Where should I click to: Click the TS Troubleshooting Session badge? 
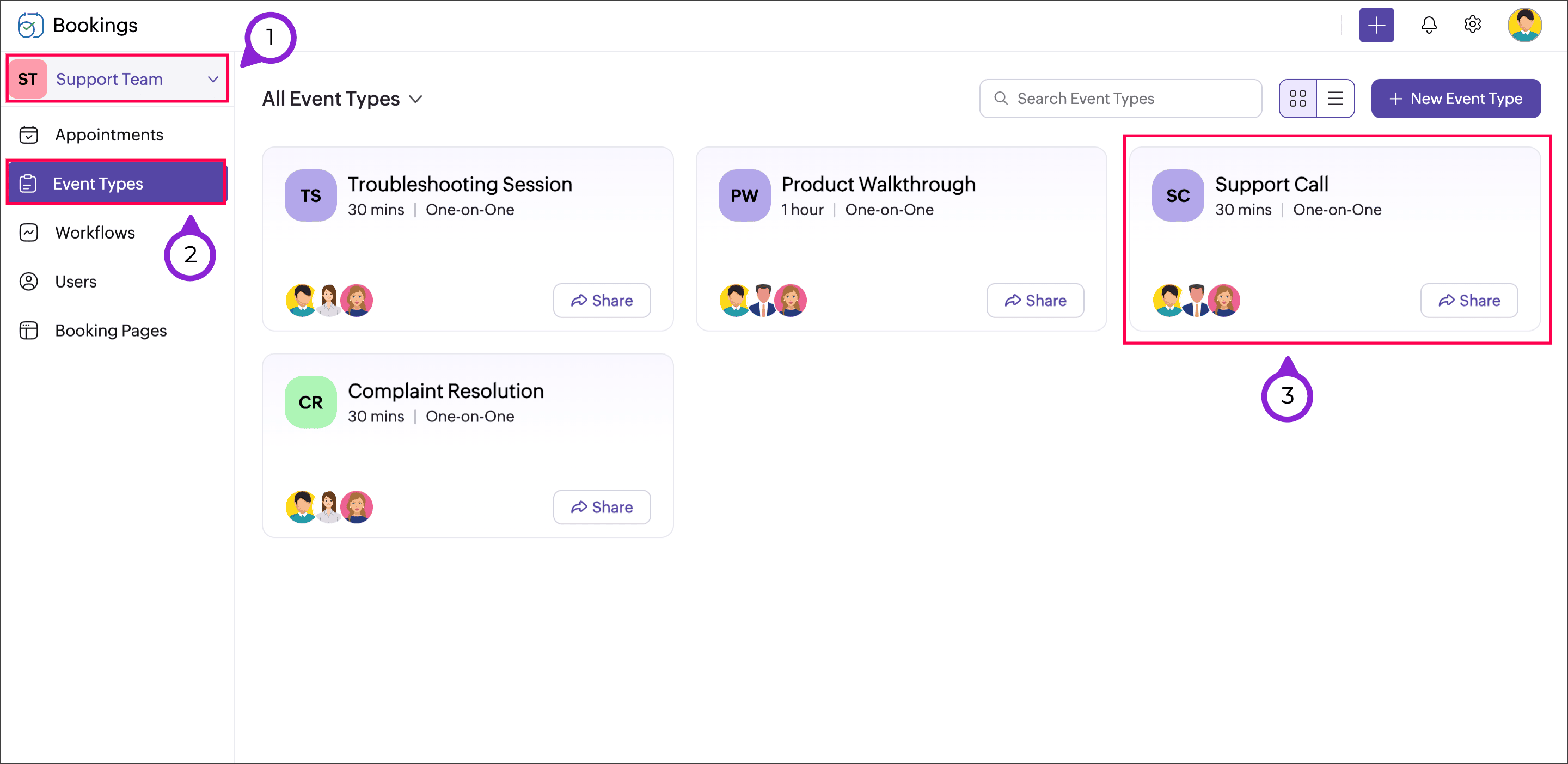coord(310,195)
